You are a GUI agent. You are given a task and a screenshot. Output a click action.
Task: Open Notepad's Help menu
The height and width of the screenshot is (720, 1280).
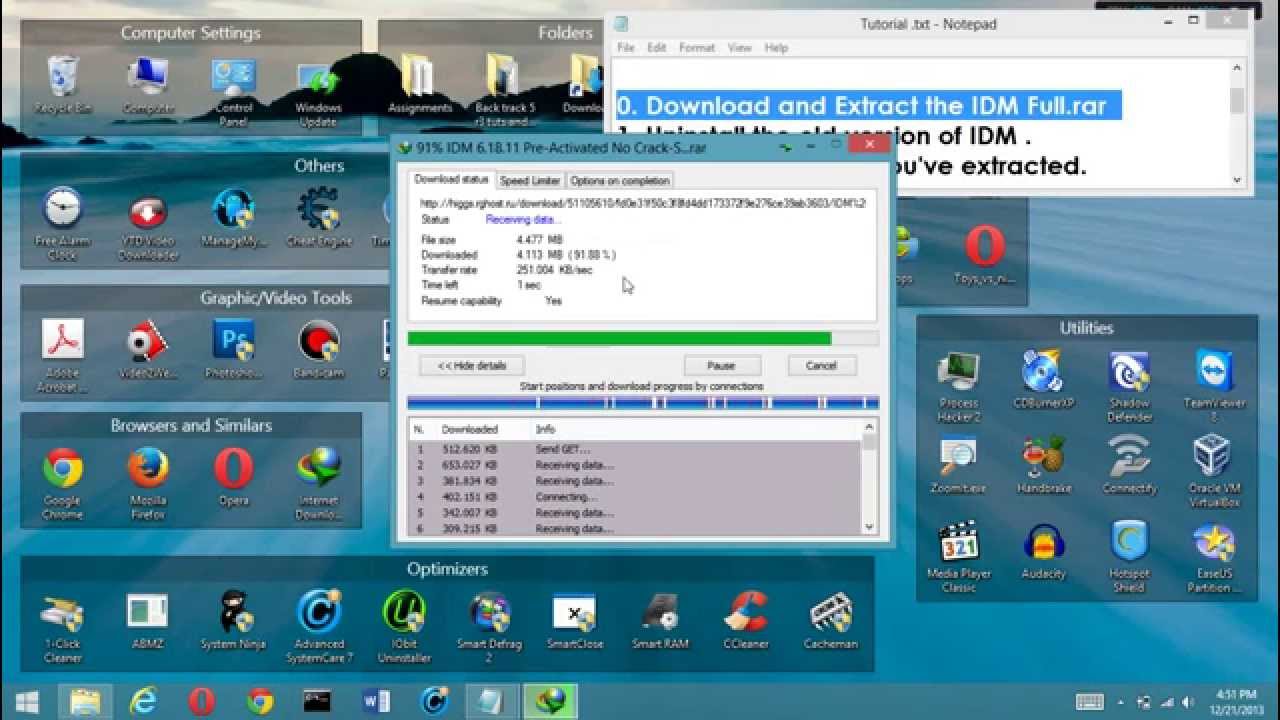point(776,47)
